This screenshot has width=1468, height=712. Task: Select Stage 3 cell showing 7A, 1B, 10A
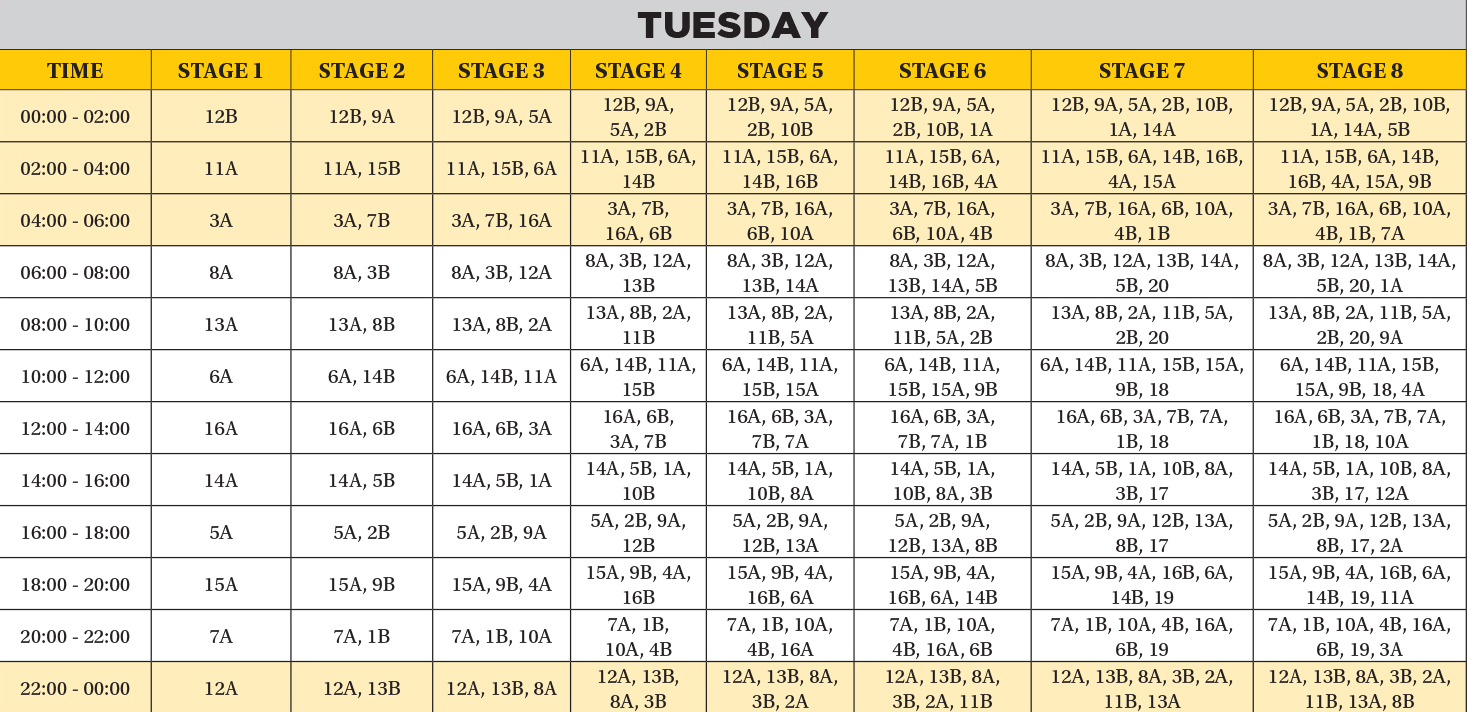click(x=501, y=637)
